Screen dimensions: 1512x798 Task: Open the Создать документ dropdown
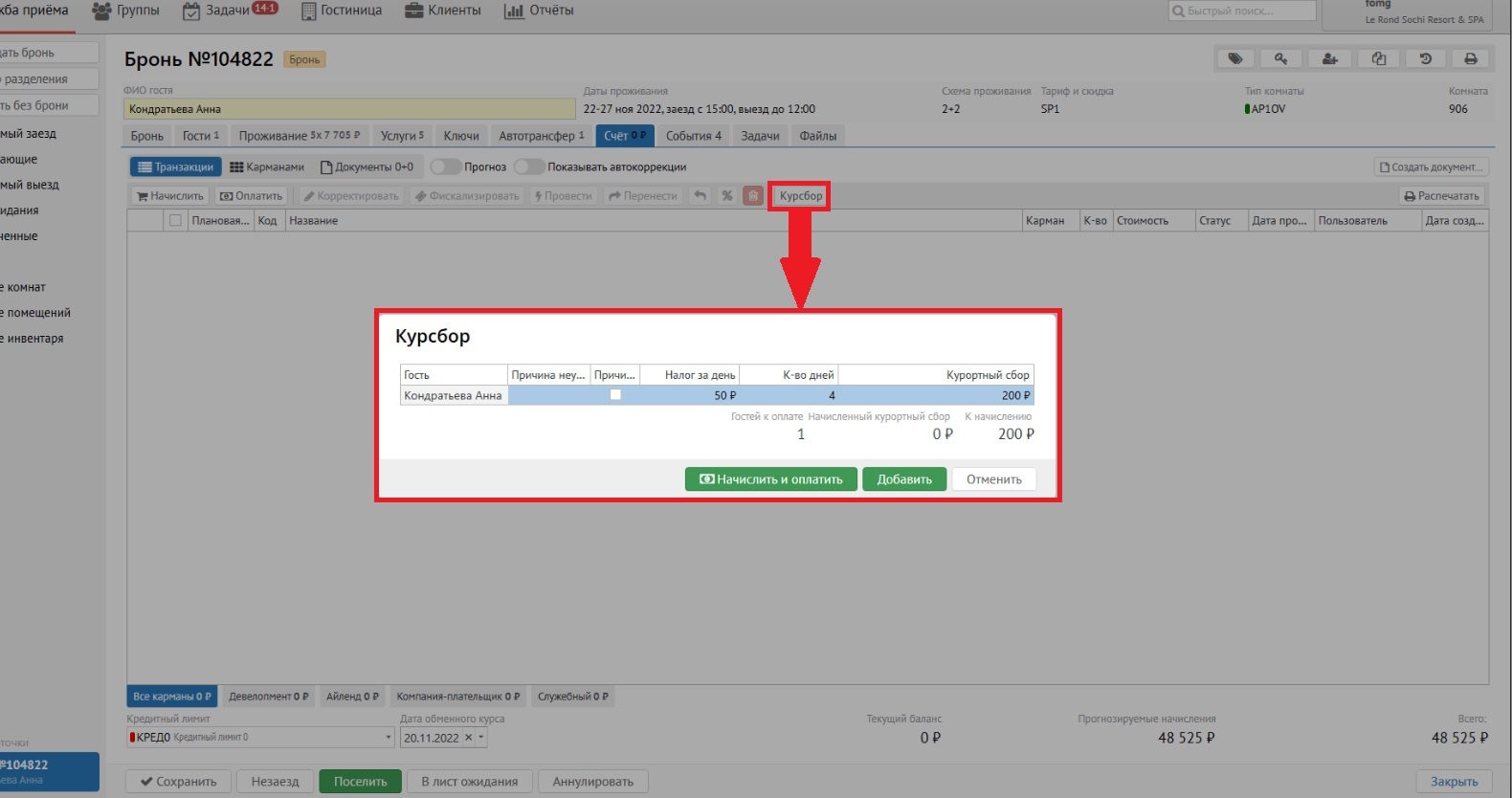(x=1431, y=167)
